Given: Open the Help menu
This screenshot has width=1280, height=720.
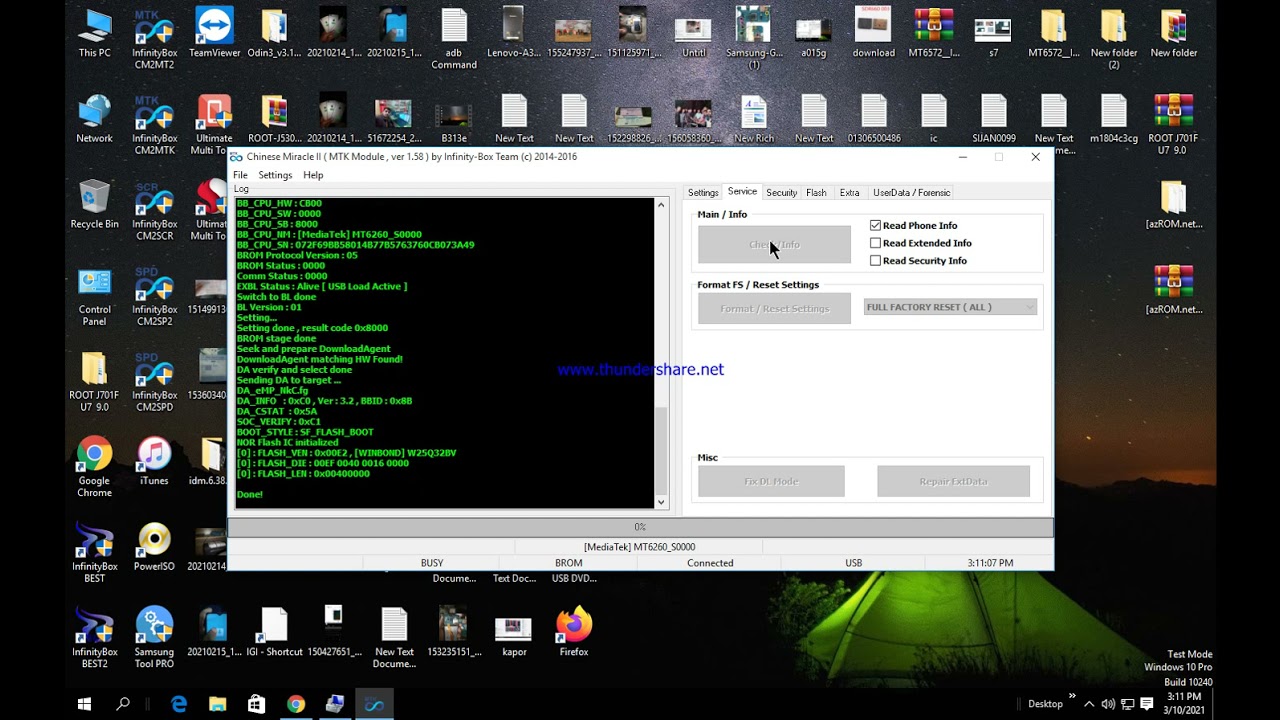Looking at the screenshot, I should (313, 175).
